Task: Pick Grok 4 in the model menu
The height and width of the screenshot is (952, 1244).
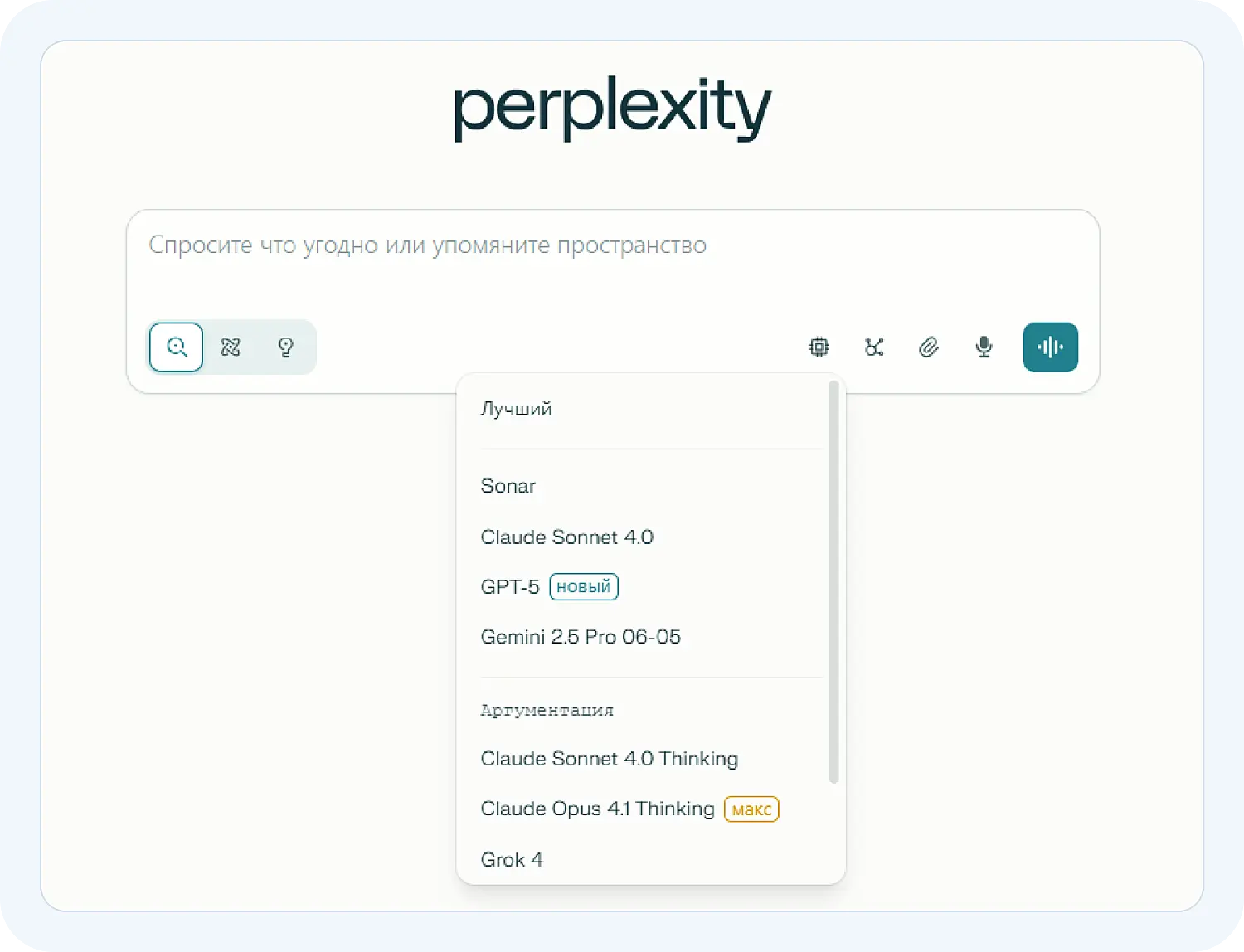Action: tap(512, 859)
